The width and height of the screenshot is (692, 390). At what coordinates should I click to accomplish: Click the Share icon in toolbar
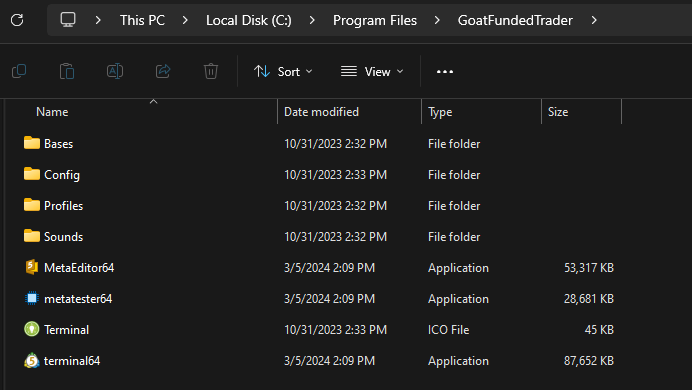click(x=163, y=71)
